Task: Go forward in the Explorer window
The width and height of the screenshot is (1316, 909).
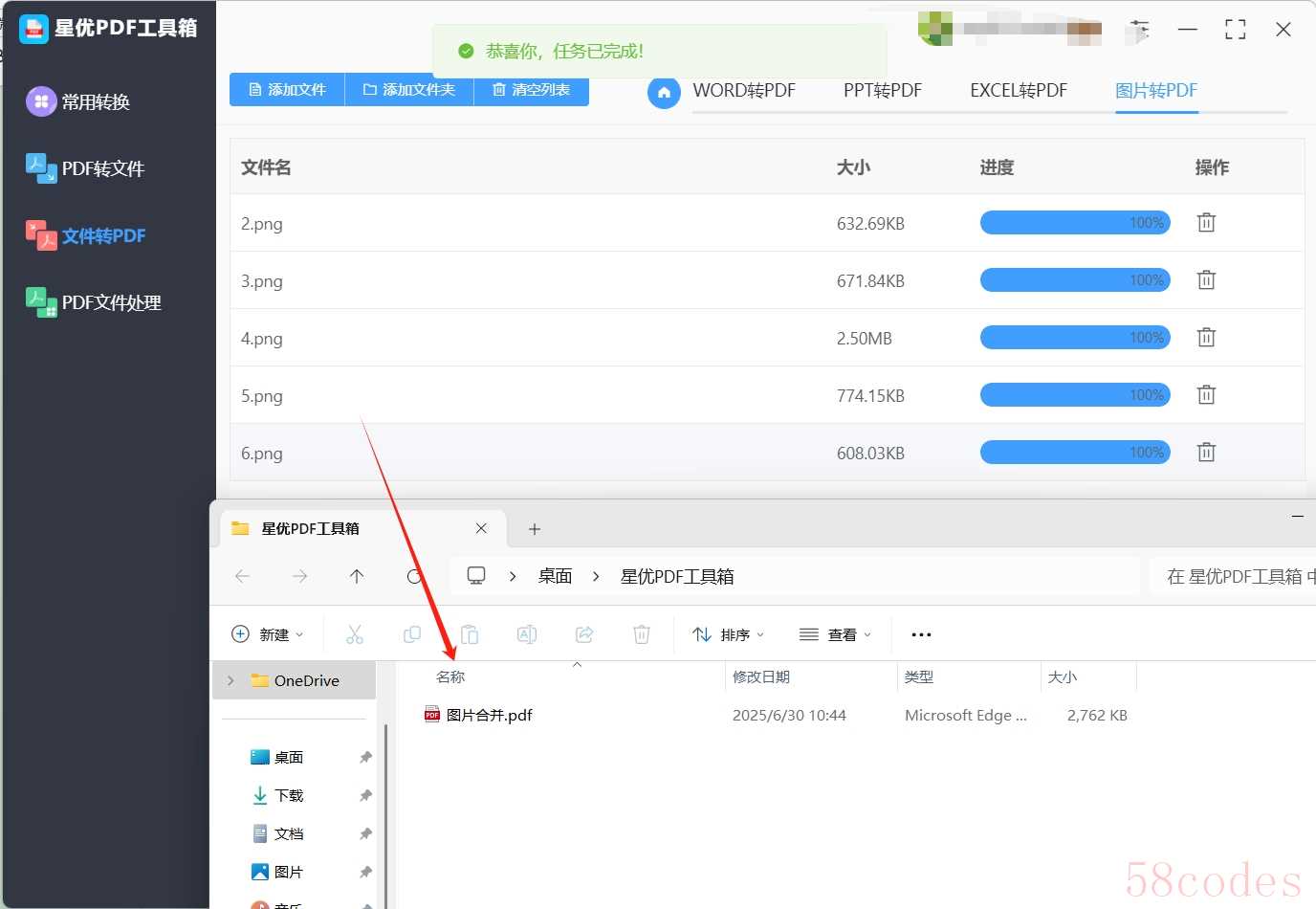Action: (x=299, y=576)
